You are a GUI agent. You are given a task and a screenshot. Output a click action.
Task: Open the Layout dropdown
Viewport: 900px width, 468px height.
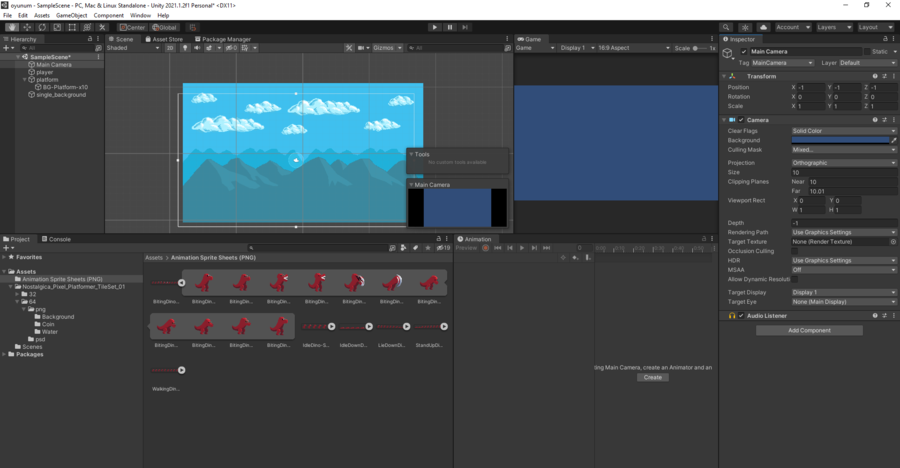(875, 27)
